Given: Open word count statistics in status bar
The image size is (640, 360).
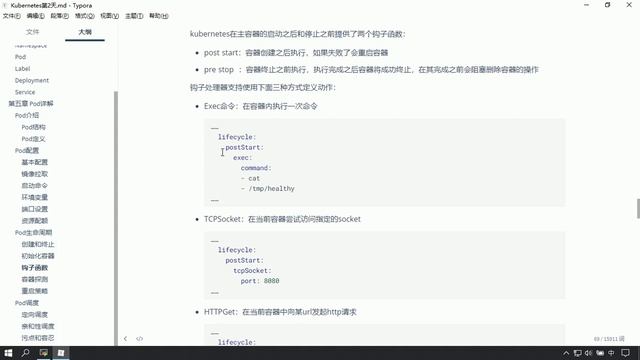Looking at the screenshot, I should tap(609, 339).
